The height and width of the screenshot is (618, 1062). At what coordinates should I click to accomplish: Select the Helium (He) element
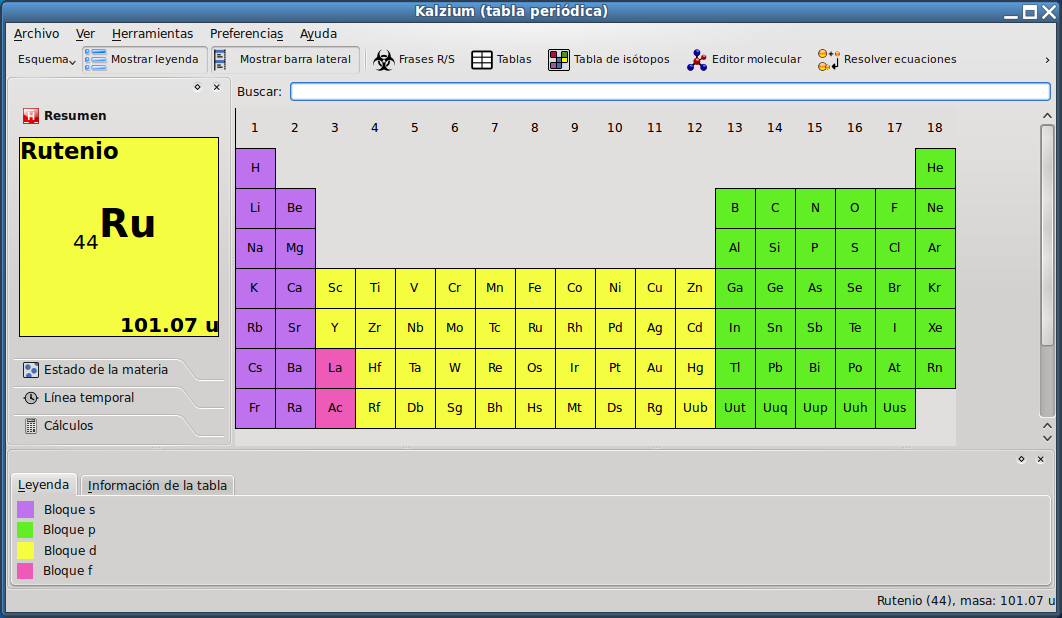click(x=935, y=168)
